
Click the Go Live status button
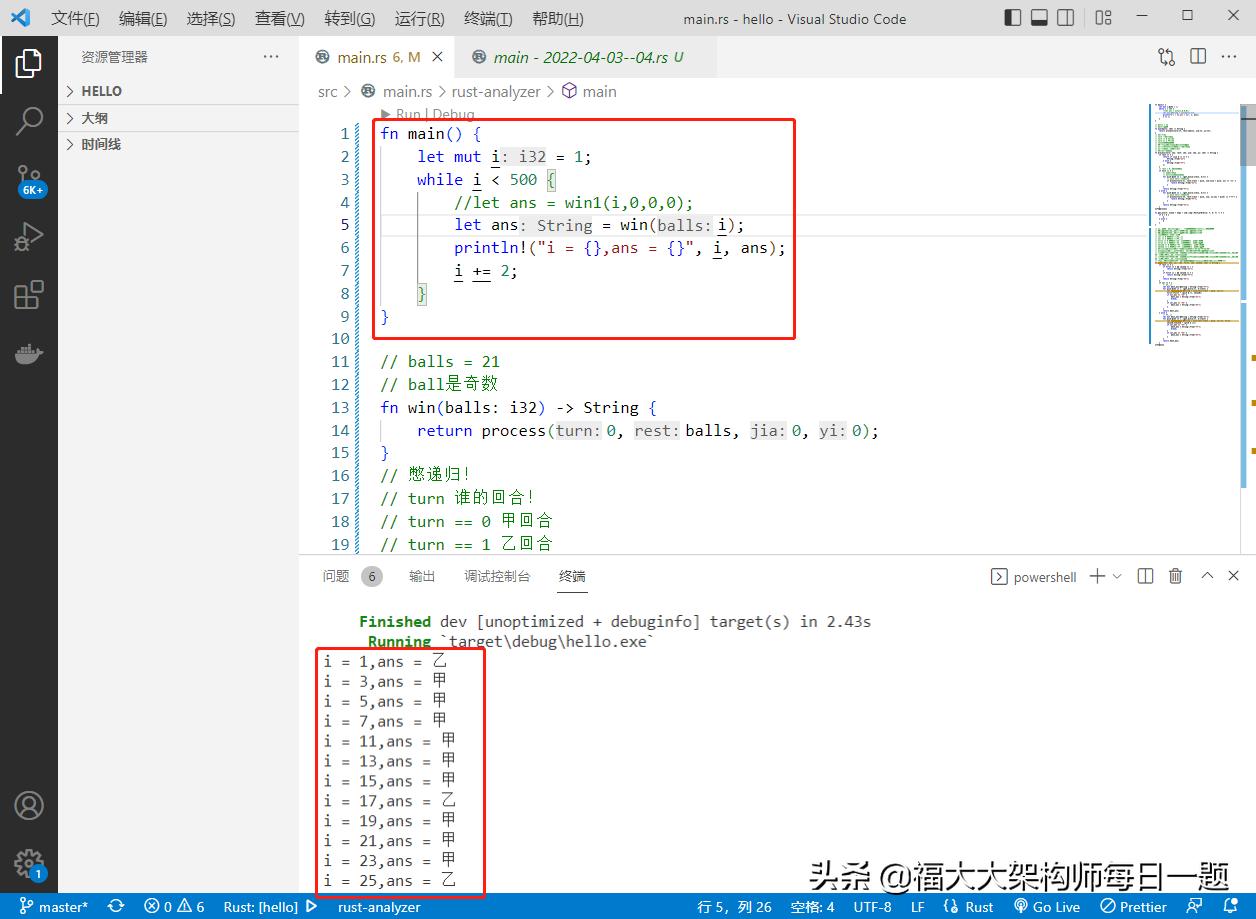pyautogui.click(x=1047, y=907)
